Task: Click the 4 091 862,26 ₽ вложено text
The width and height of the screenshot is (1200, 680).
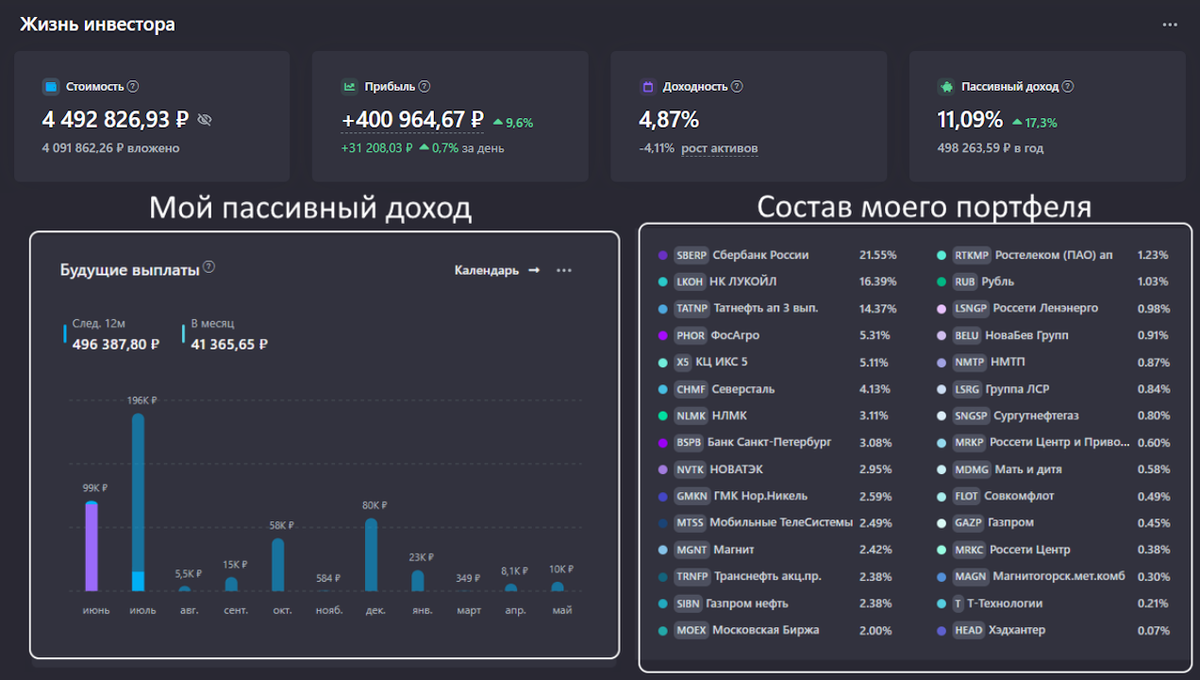Action: [x=111, y=149]
